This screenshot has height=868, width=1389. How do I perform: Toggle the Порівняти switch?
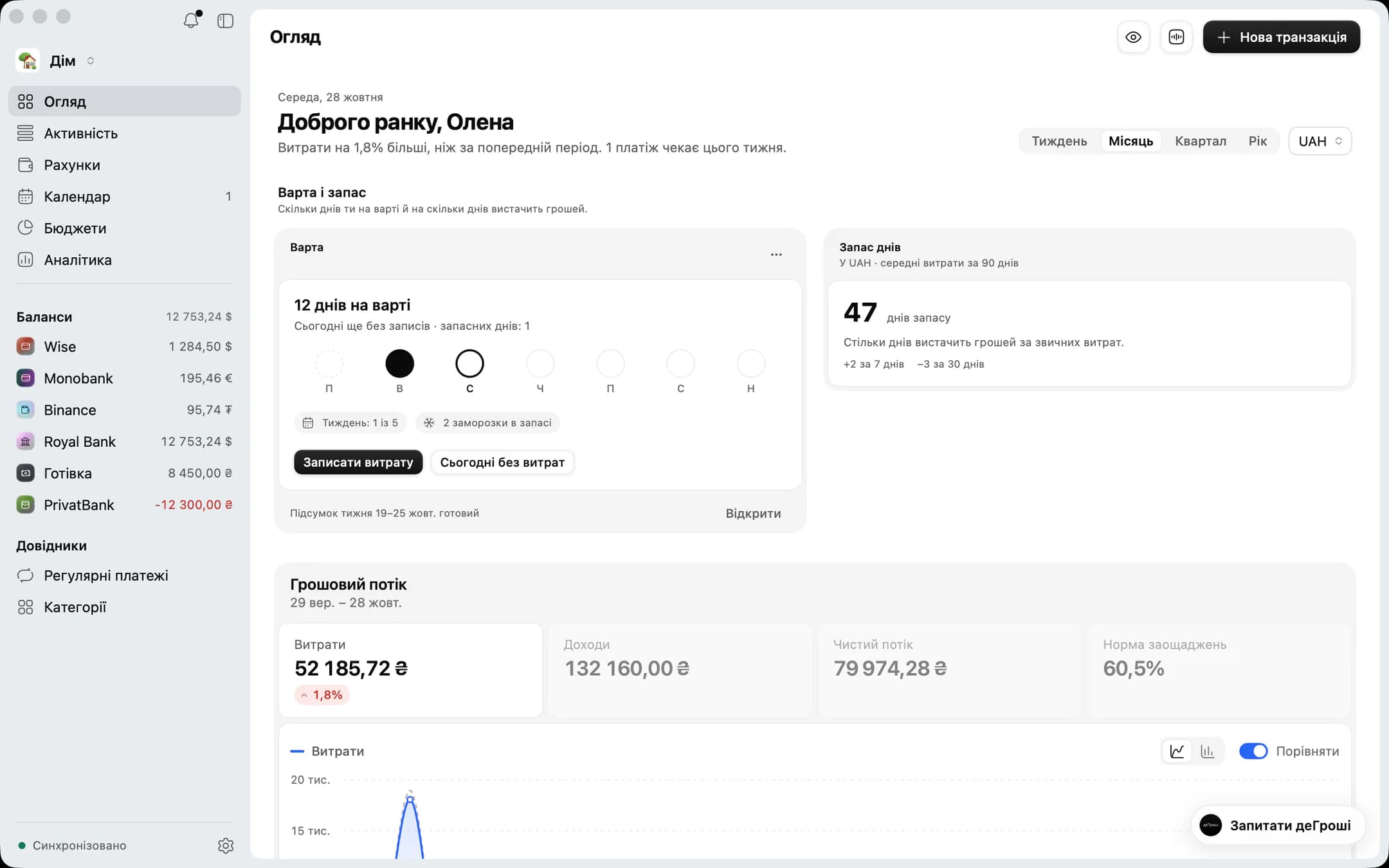(1253, 751)
